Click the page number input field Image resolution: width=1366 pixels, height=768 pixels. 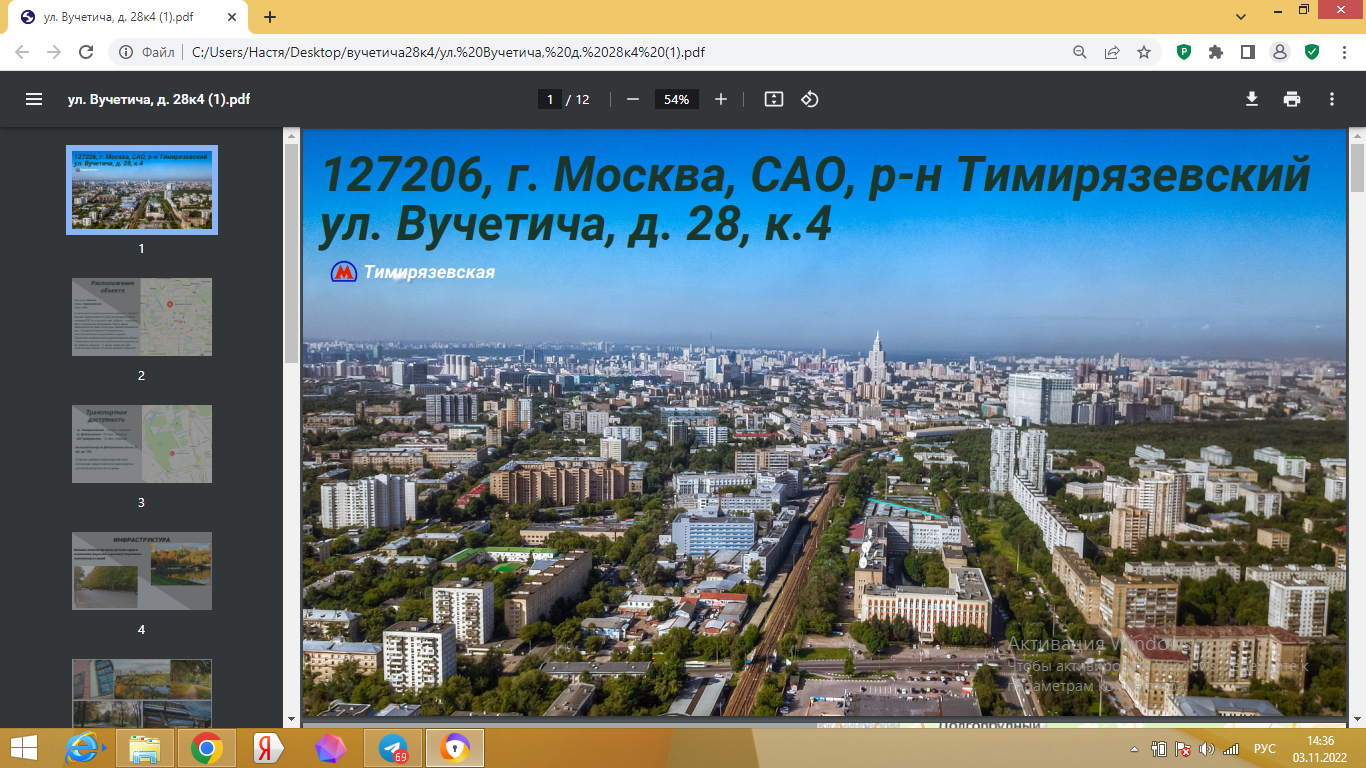pyautogui.click(x=549, y=99)
